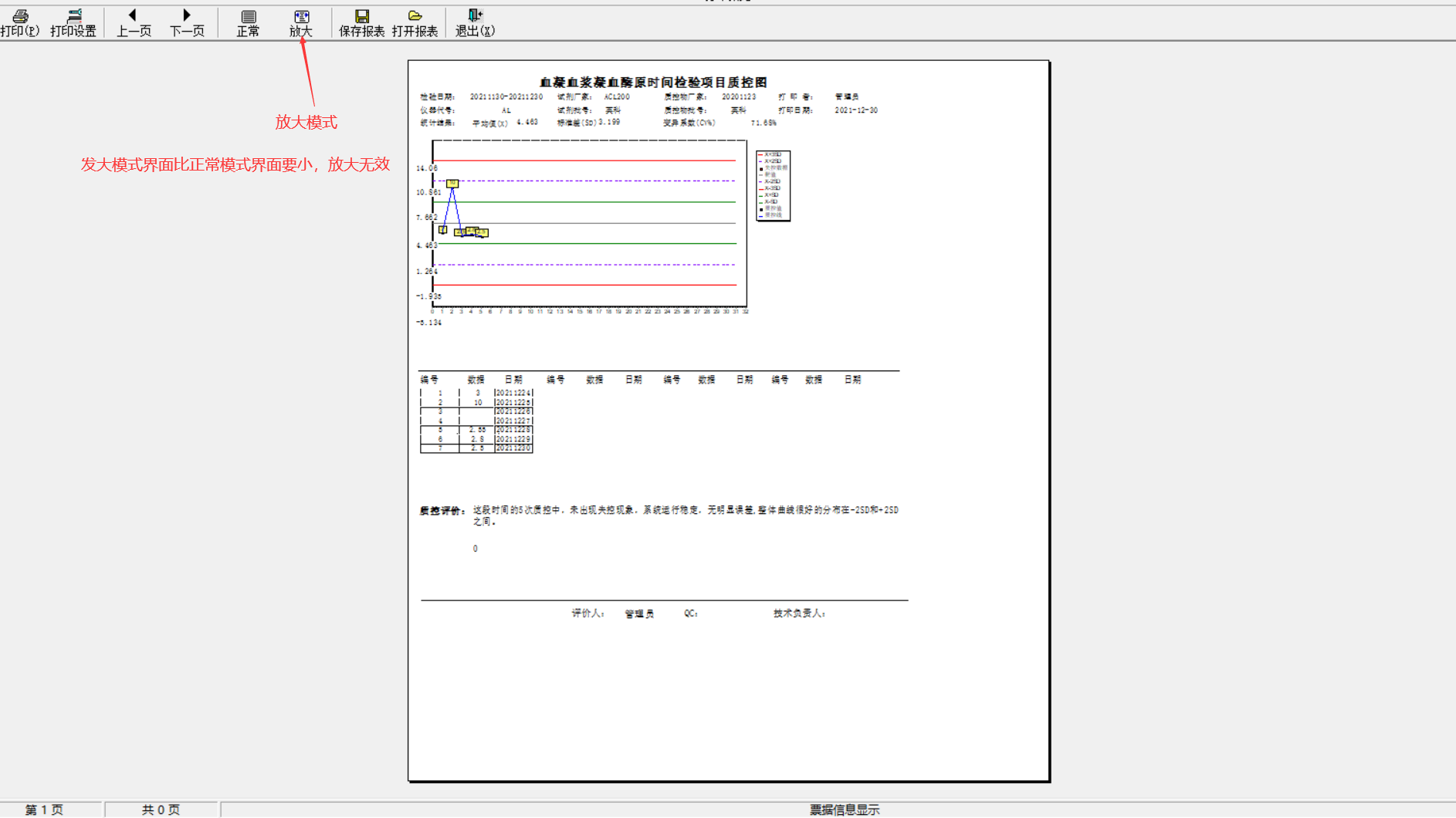Click the evaluation paragraph starting 这段时间的5次质控中

686,515
